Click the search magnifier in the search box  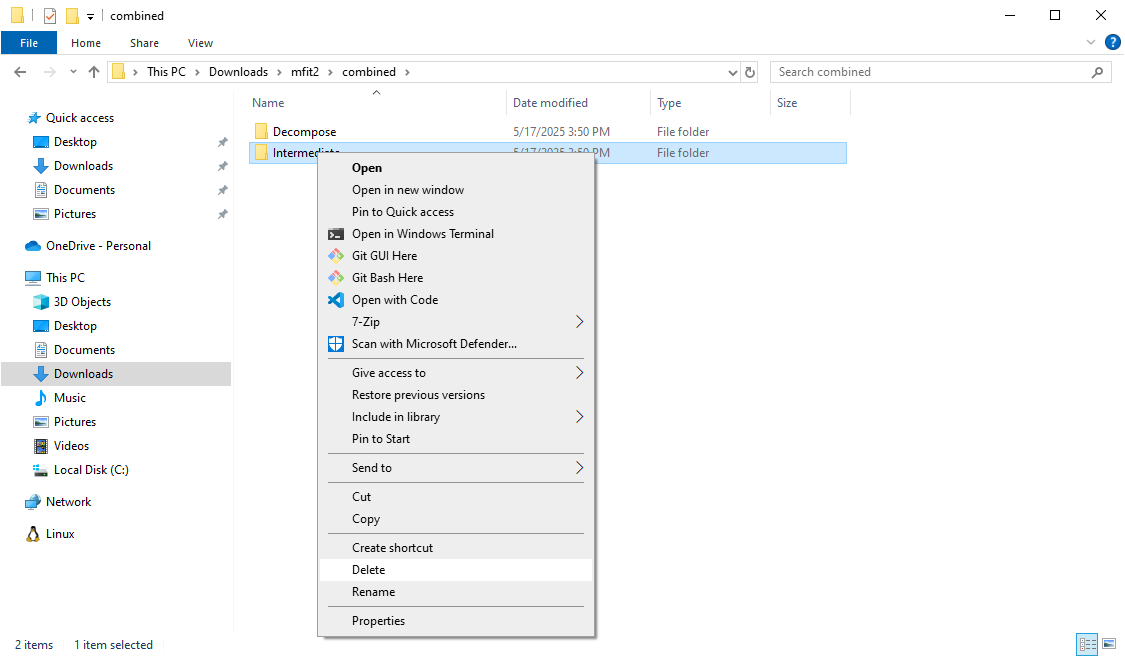point(1098,71)
